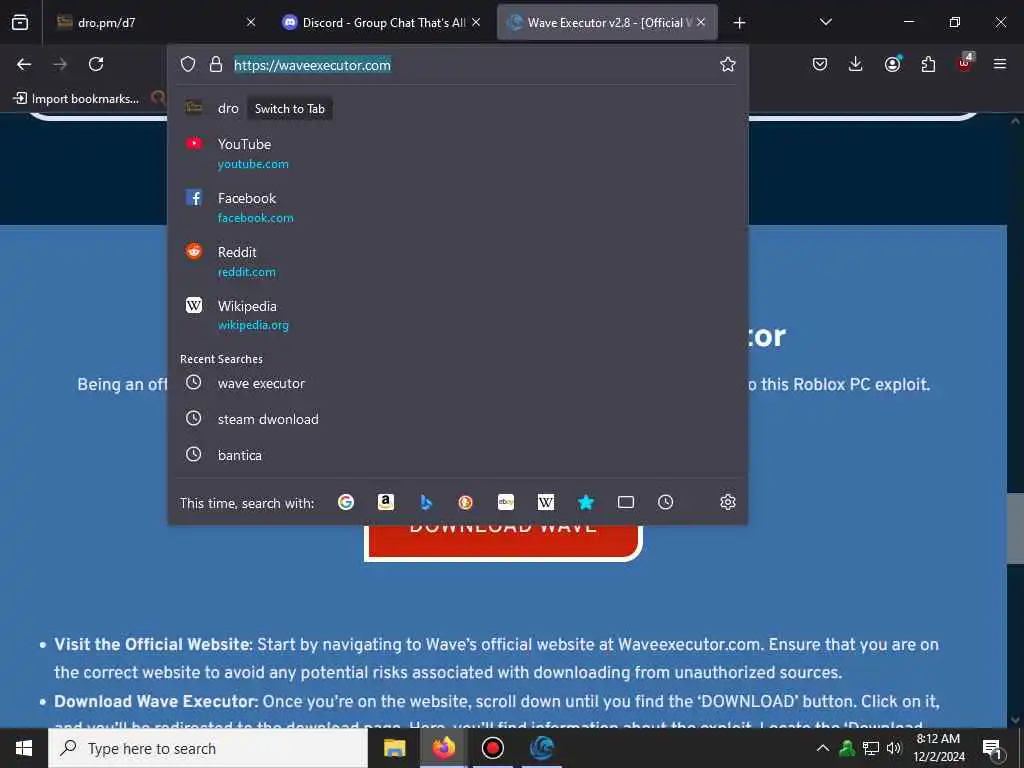Viewport: 1024px width, 768px height.
Task: Search this time with Bing
Action: pos(426,502)
